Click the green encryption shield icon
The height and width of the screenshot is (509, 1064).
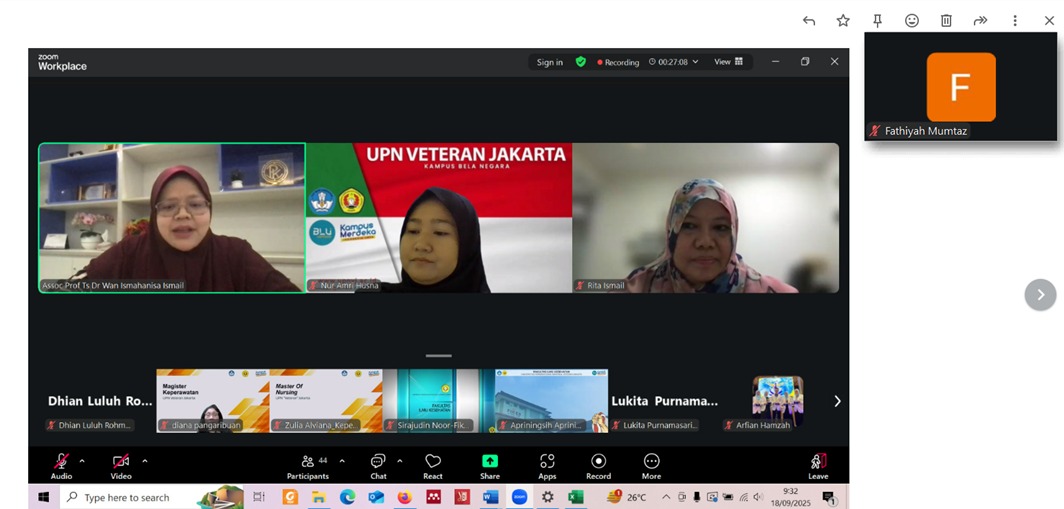pos(580,62)
